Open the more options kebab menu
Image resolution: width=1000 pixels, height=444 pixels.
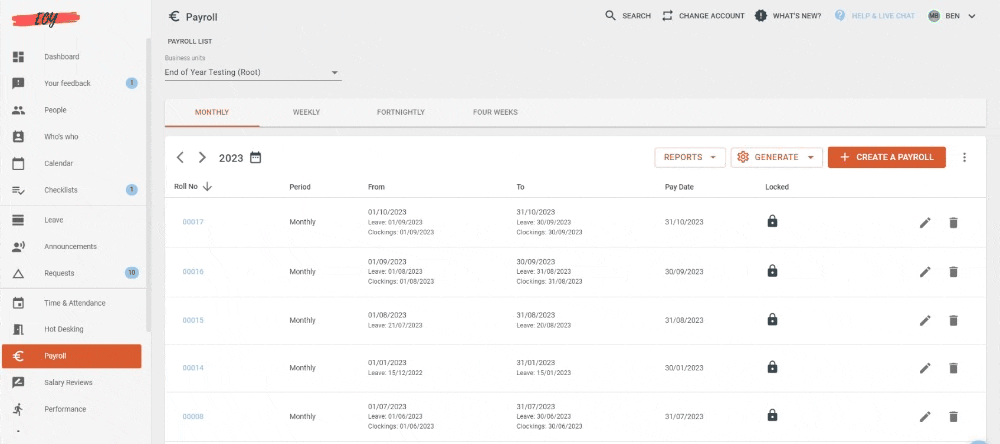[x=964, y=158]
